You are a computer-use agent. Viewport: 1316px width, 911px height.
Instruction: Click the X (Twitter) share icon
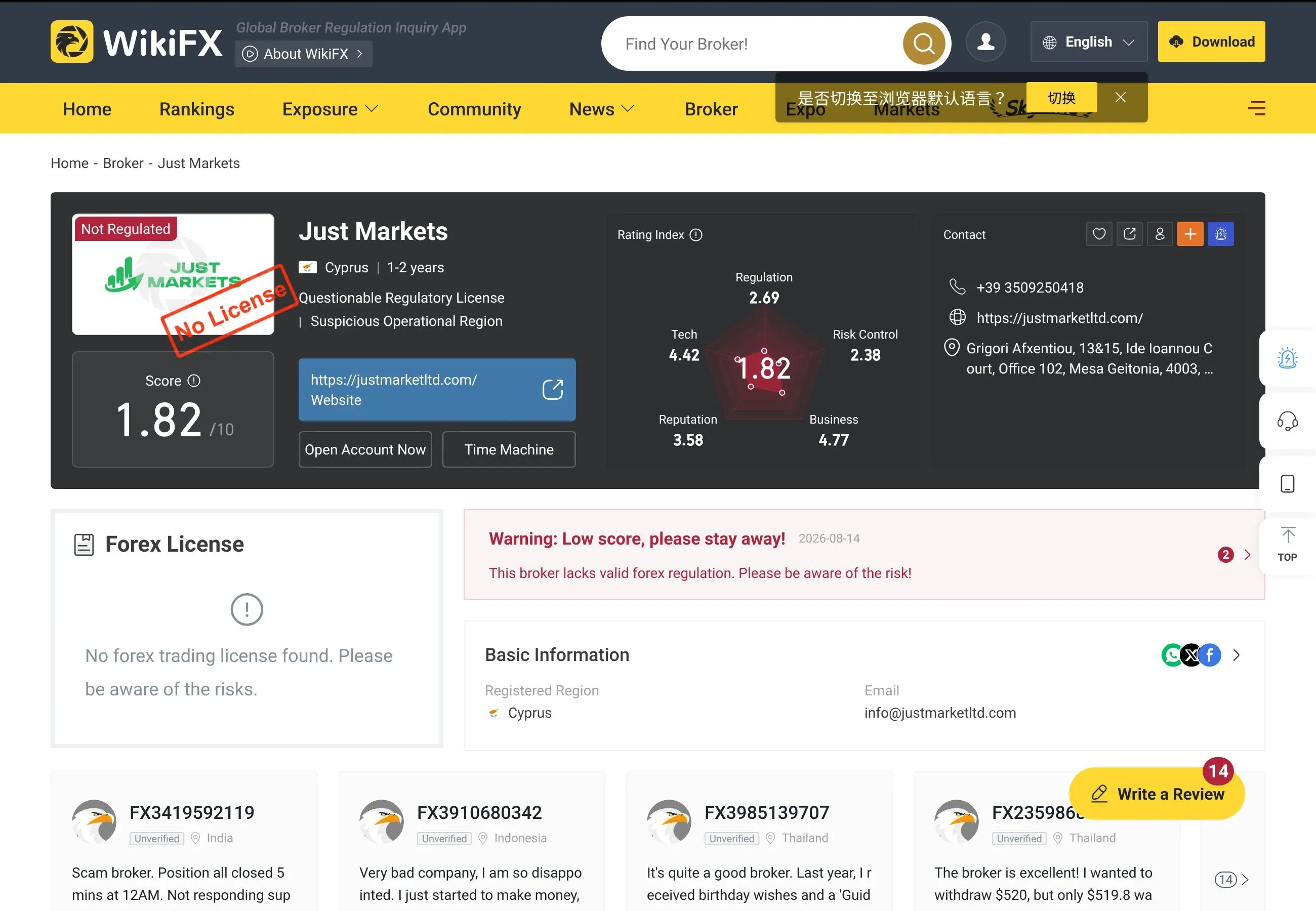point(1191,655)
